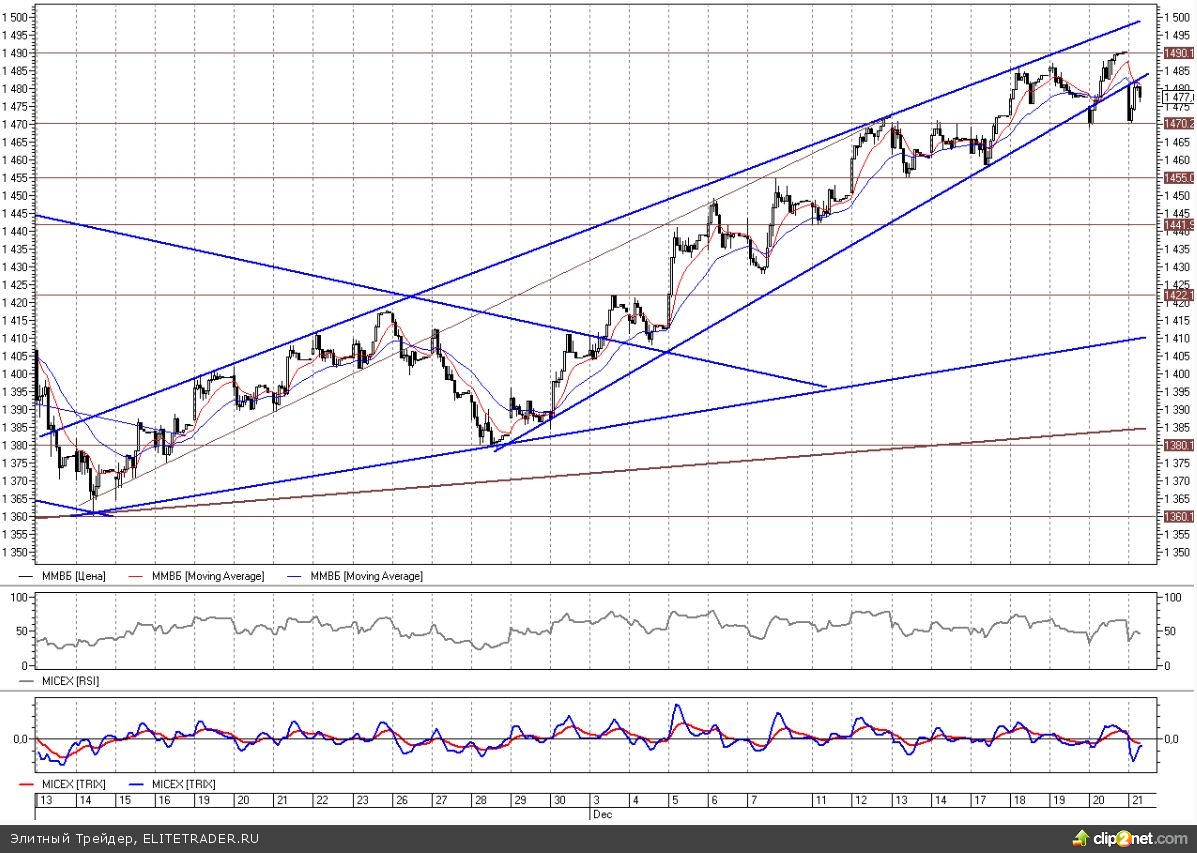Click the Dec month label on timeline
Viewport: 1197px width, 853px height.
(599, 815)
